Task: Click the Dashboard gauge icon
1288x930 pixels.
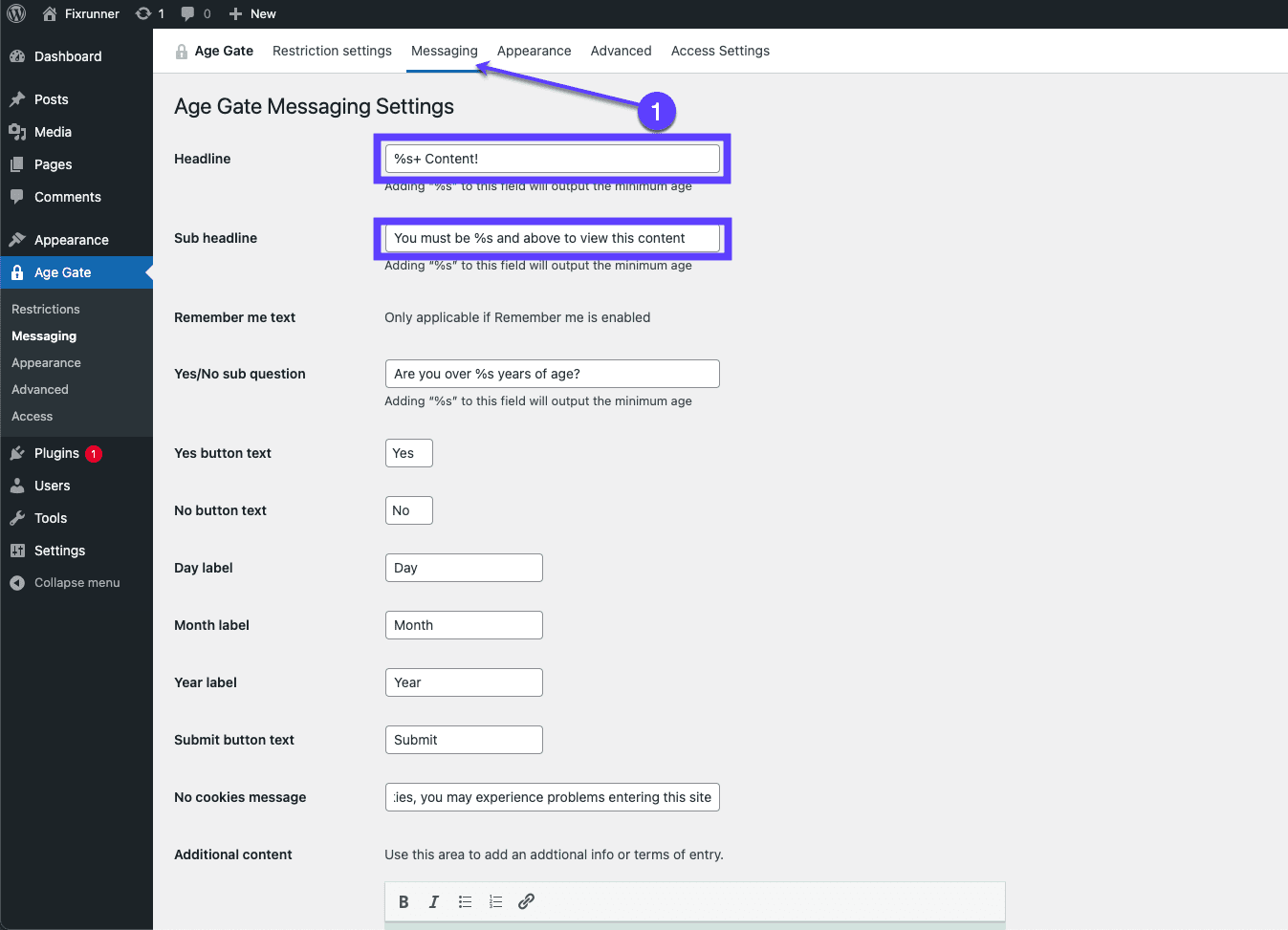Action: coord(17,56)
